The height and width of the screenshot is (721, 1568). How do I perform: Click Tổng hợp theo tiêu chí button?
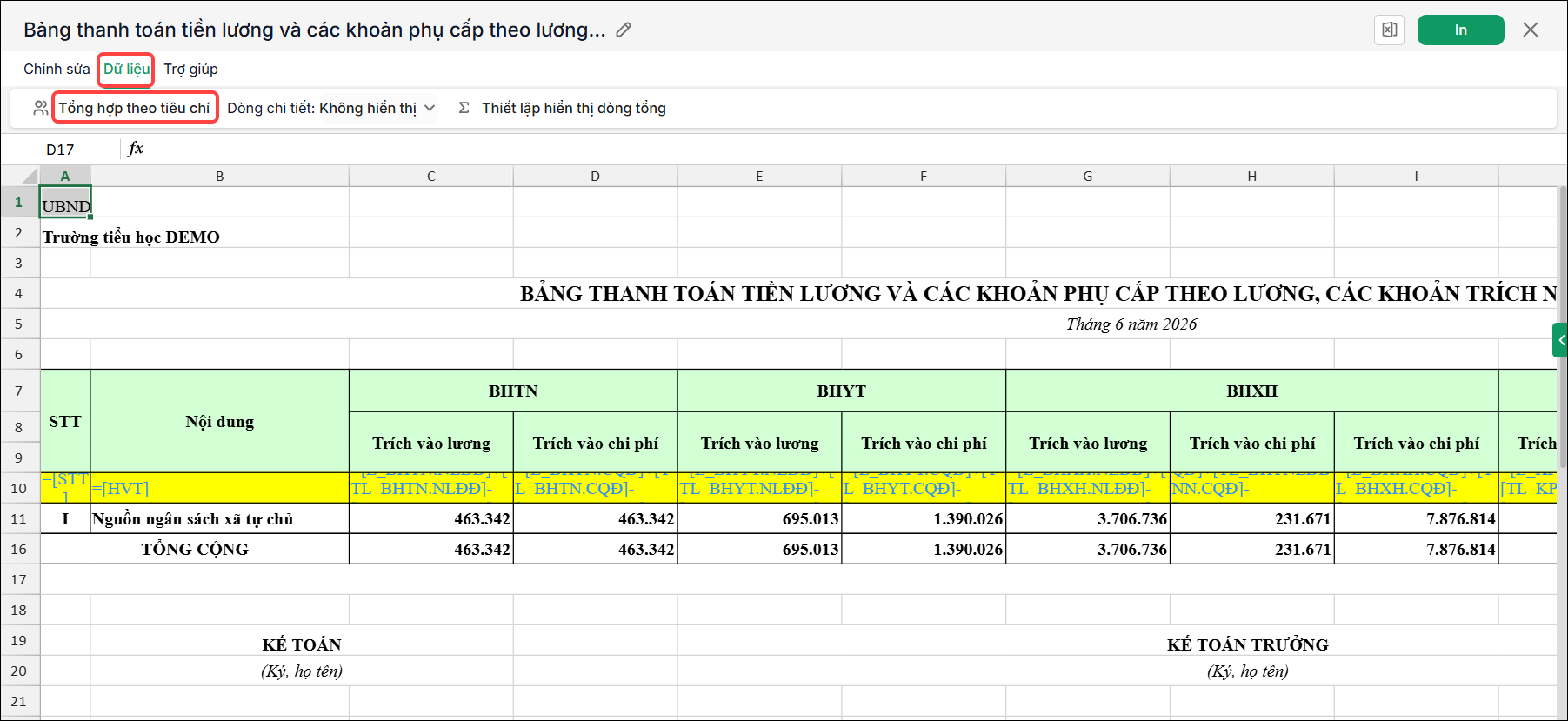tap(134, 108)
